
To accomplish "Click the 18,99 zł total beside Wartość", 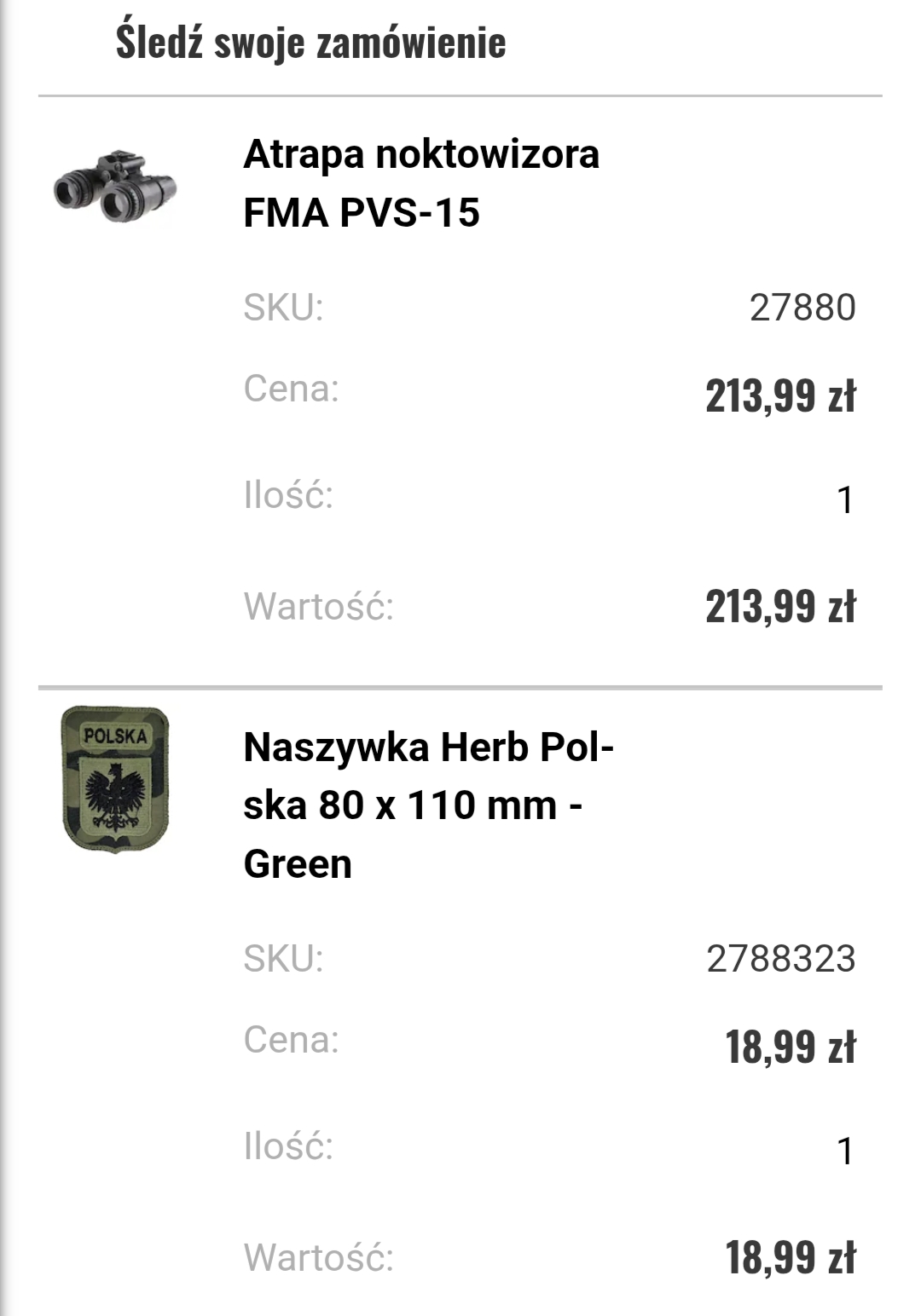I will pos(790,1258).
